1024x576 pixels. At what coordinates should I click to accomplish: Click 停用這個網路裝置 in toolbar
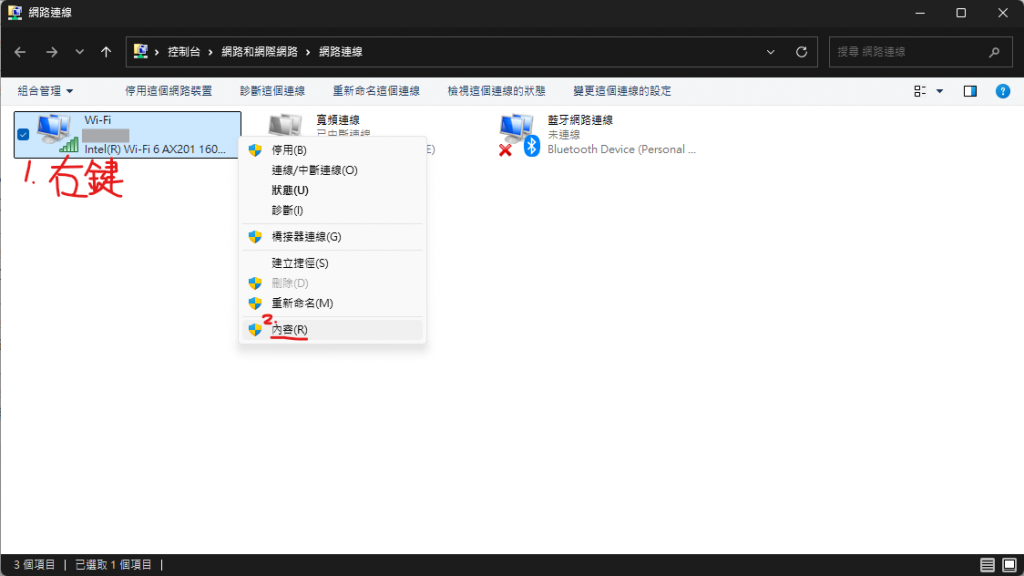(168, 91)
